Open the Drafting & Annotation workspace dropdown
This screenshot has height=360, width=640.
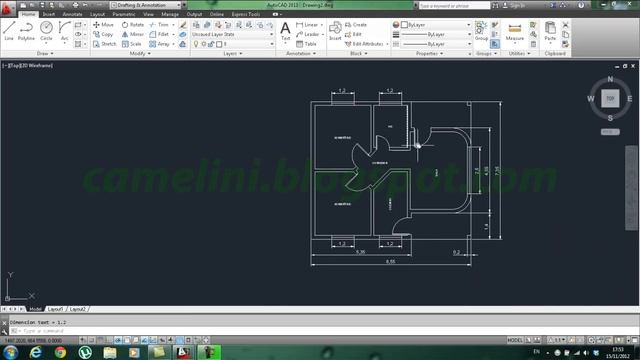146,5
